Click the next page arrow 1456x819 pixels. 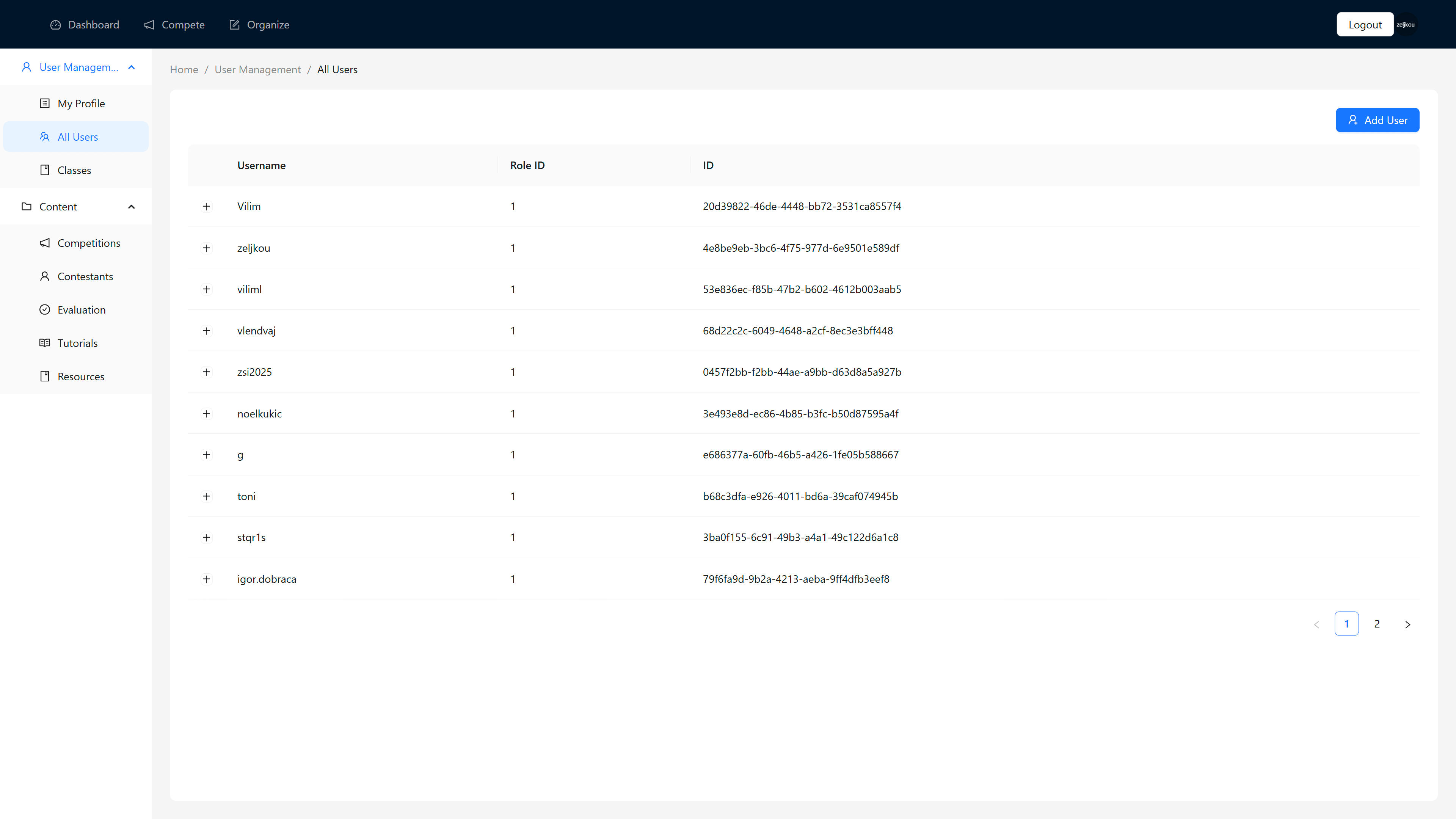point(1407,624)
